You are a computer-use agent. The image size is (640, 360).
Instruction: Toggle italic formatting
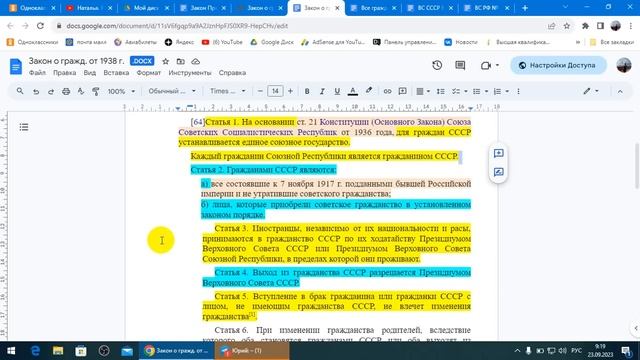coord(322,91)
